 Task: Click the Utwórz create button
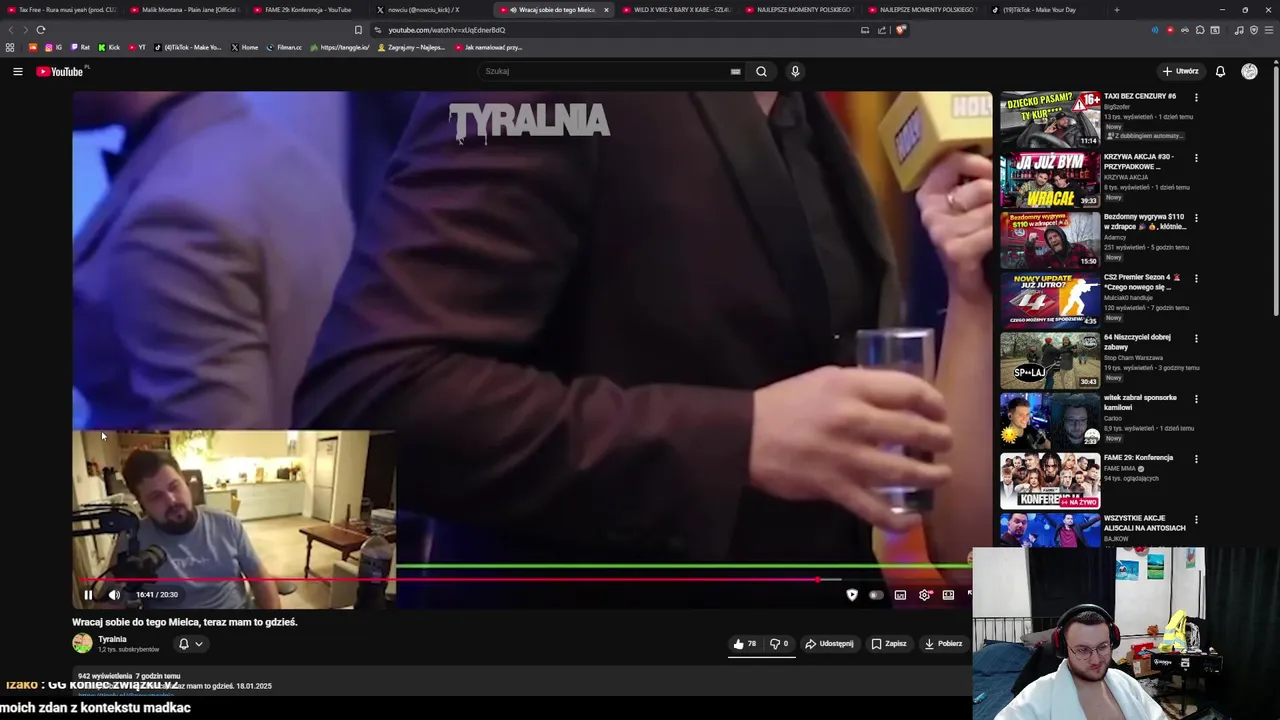click(1180, 71)
